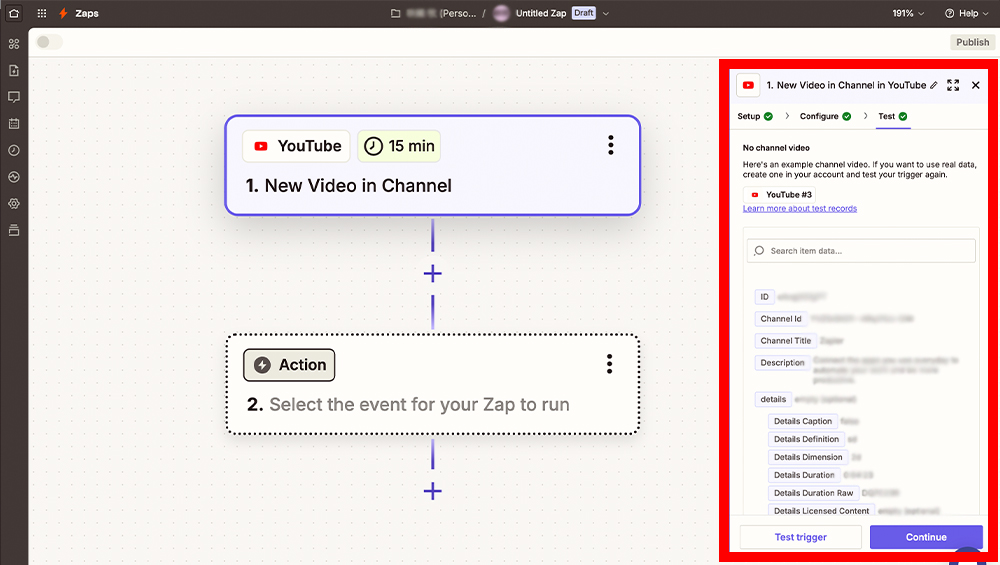Click the user avatar beside Untitled Zap
Viewport: 1000px width, 565px height.
point(502,13)
